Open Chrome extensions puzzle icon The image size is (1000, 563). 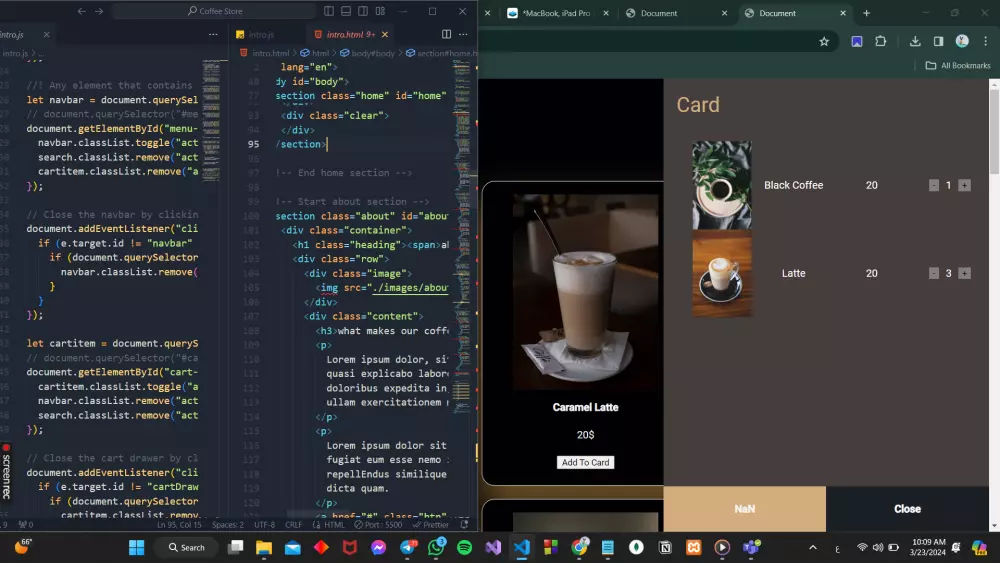[881, 41]
